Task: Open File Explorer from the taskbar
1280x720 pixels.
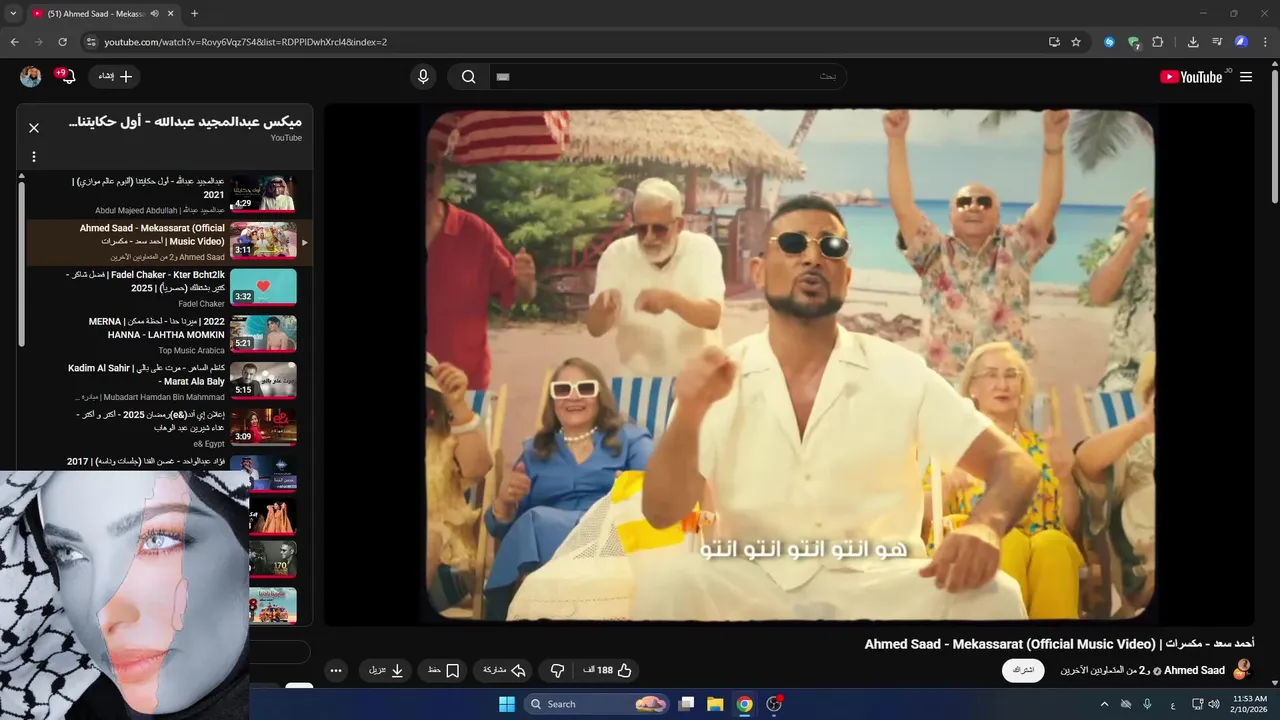Action: coord(715,704)
